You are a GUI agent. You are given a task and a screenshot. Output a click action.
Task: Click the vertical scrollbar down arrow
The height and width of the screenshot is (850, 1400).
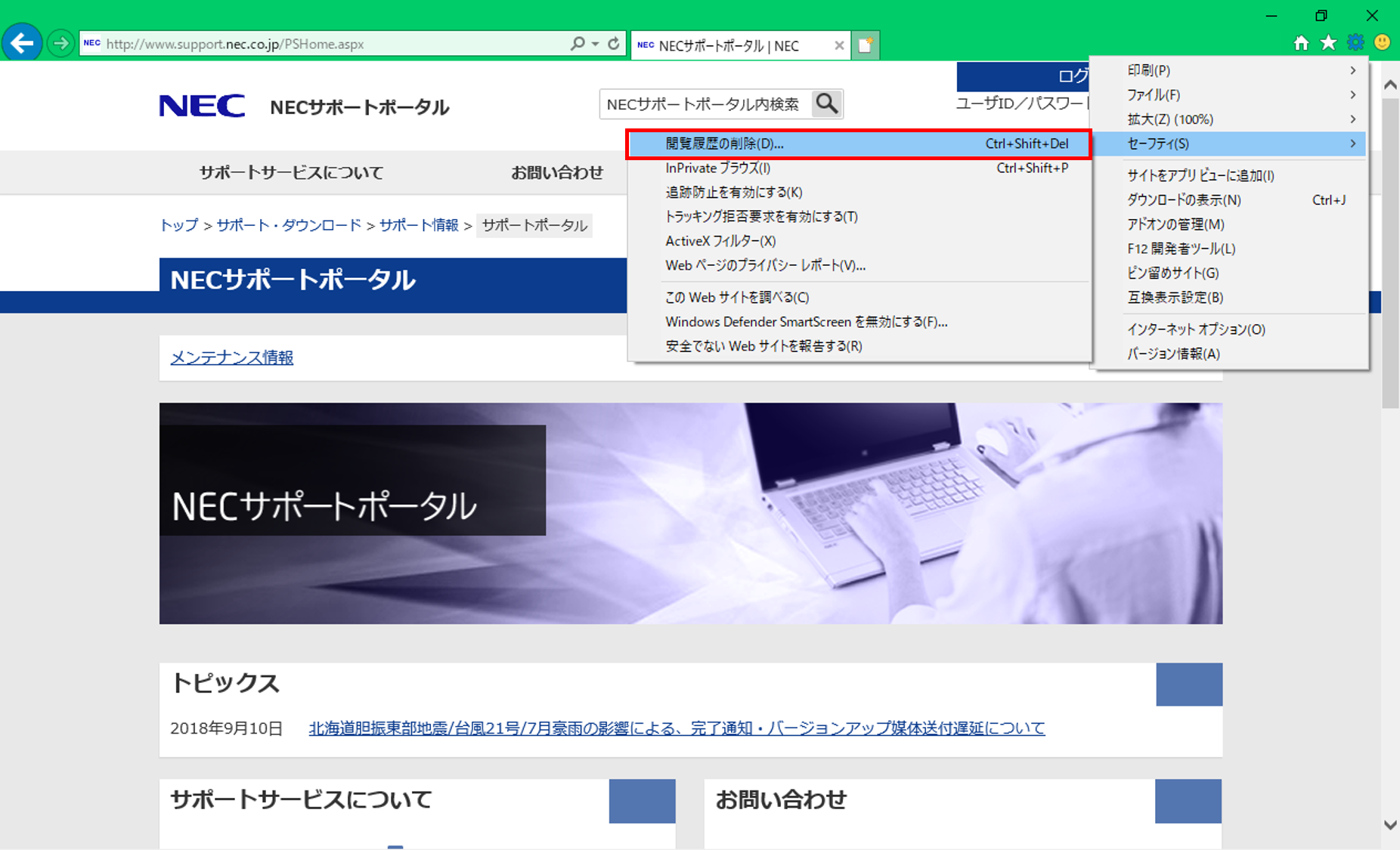click(1389, 825)
